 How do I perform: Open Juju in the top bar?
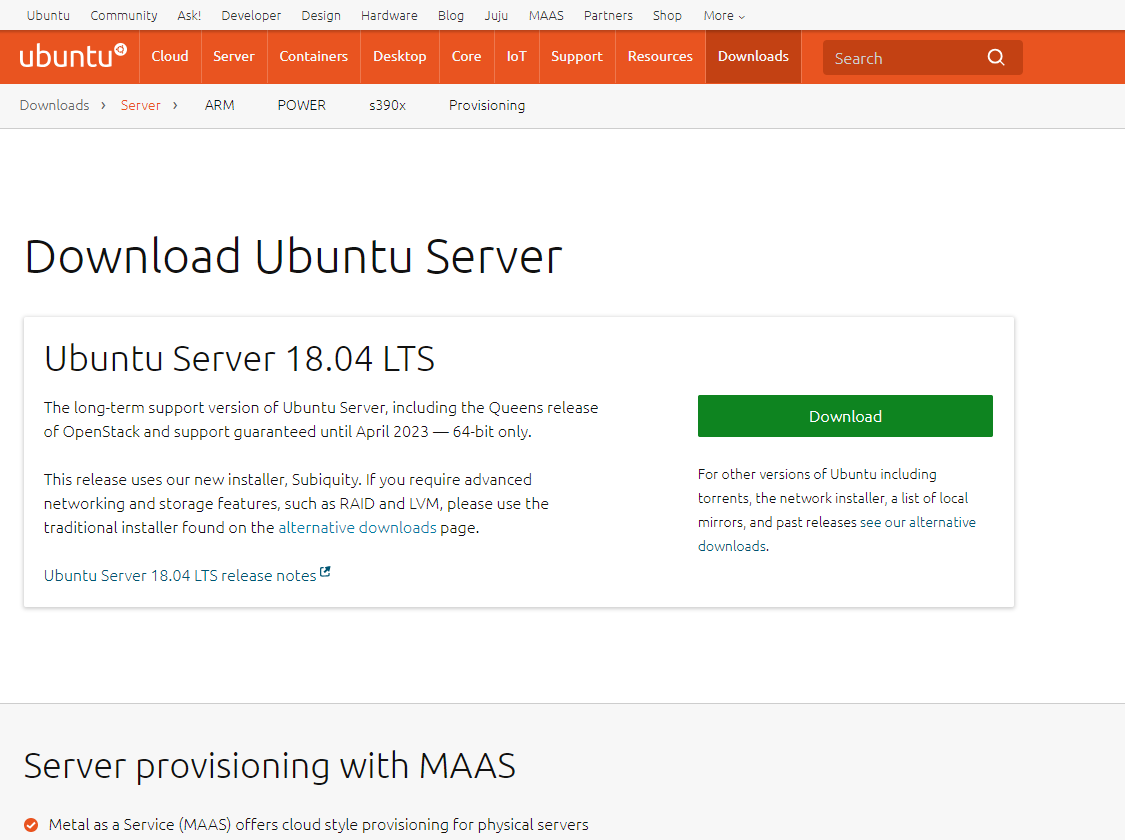496,15
